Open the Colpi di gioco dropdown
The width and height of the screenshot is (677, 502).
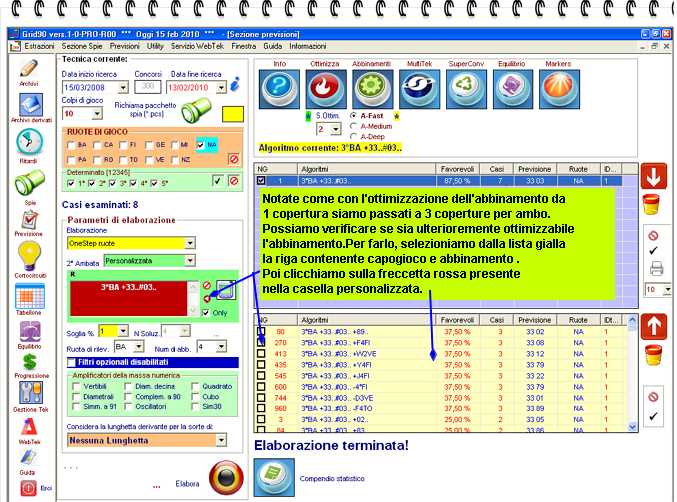click(x=97, y=114)
